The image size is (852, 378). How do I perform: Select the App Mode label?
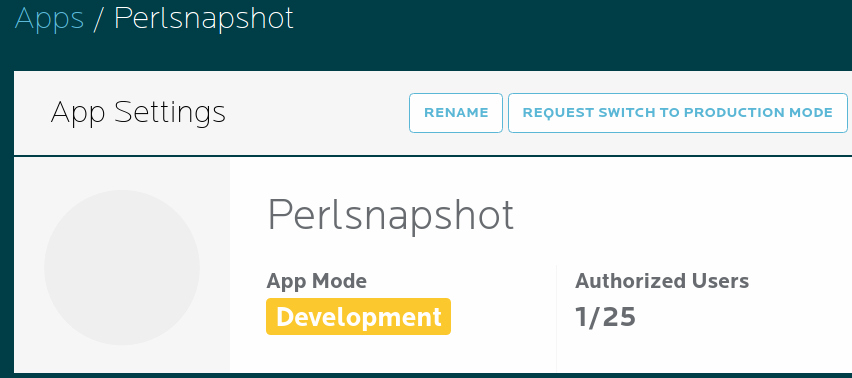(x=317, y=281)
